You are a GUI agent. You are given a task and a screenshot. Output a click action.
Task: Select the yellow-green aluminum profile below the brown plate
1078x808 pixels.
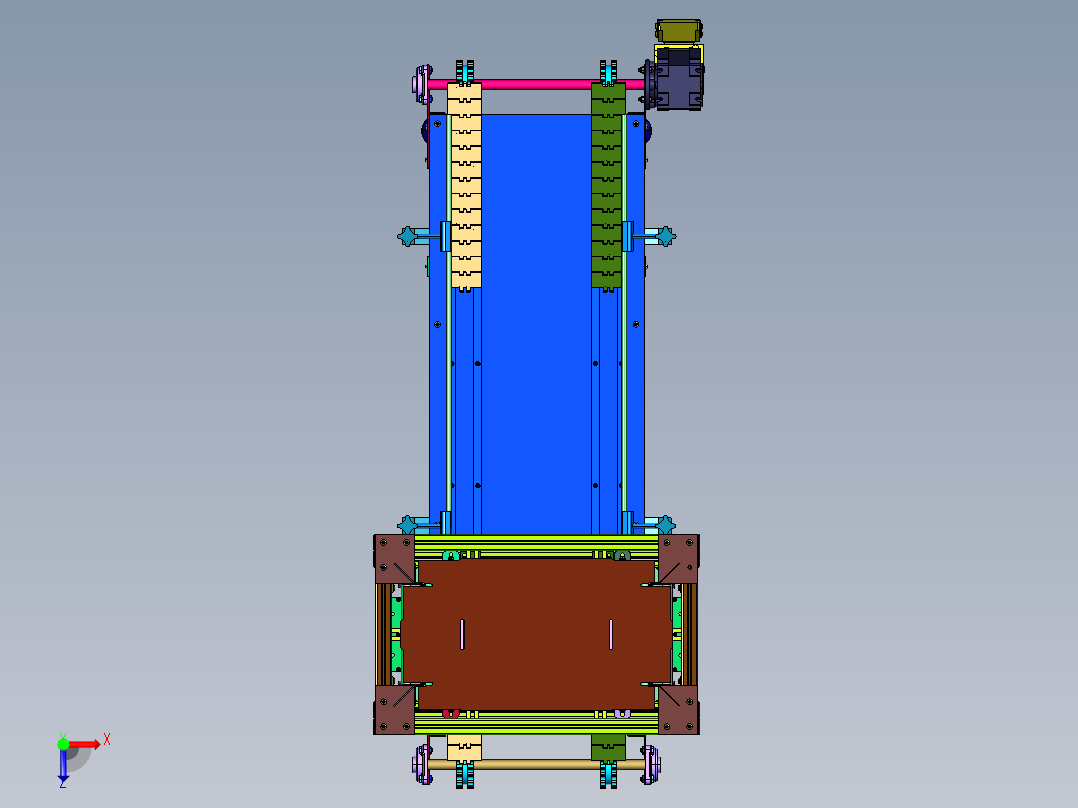[x=536, y=722]
